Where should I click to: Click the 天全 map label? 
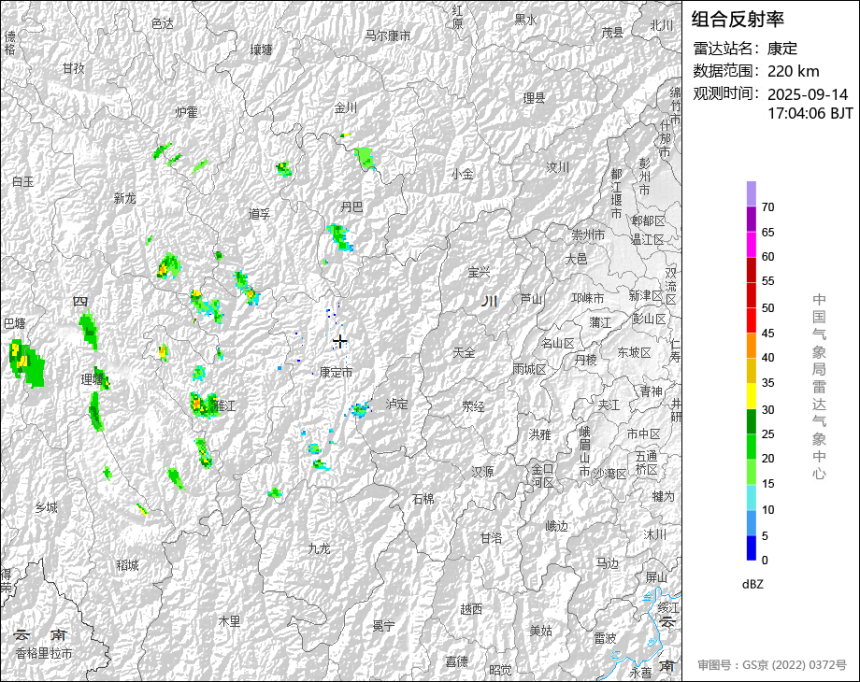pos(464,353)
